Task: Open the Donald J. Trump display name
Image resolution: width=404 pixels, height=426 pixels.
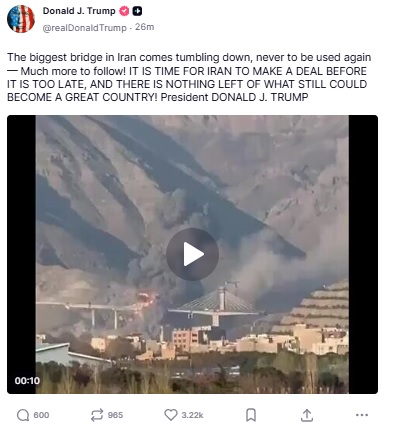Action: (79, 11)
